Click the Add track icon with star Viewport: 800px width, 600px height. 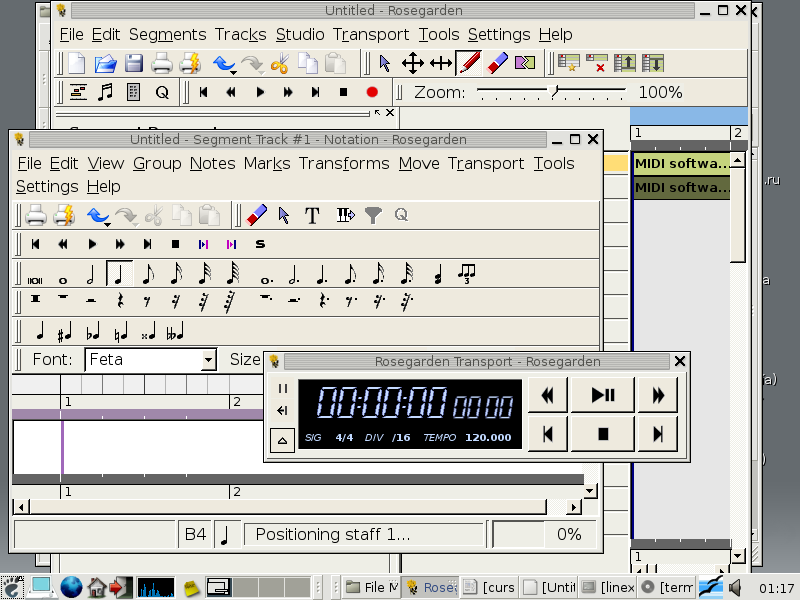[568, 63]
